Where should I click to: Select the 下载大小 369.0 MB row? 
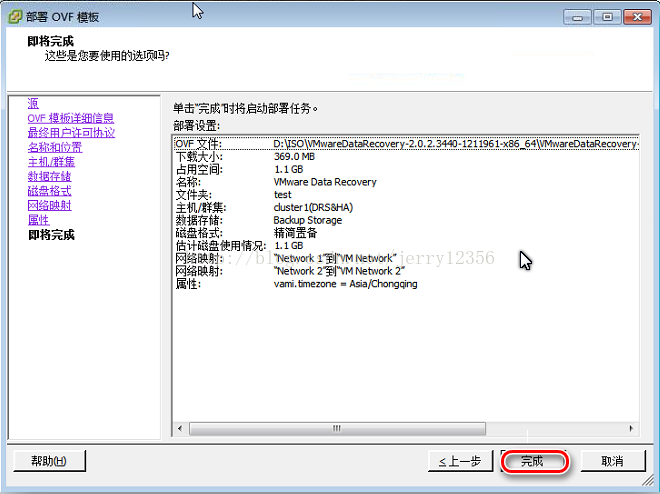click(406, 157)
